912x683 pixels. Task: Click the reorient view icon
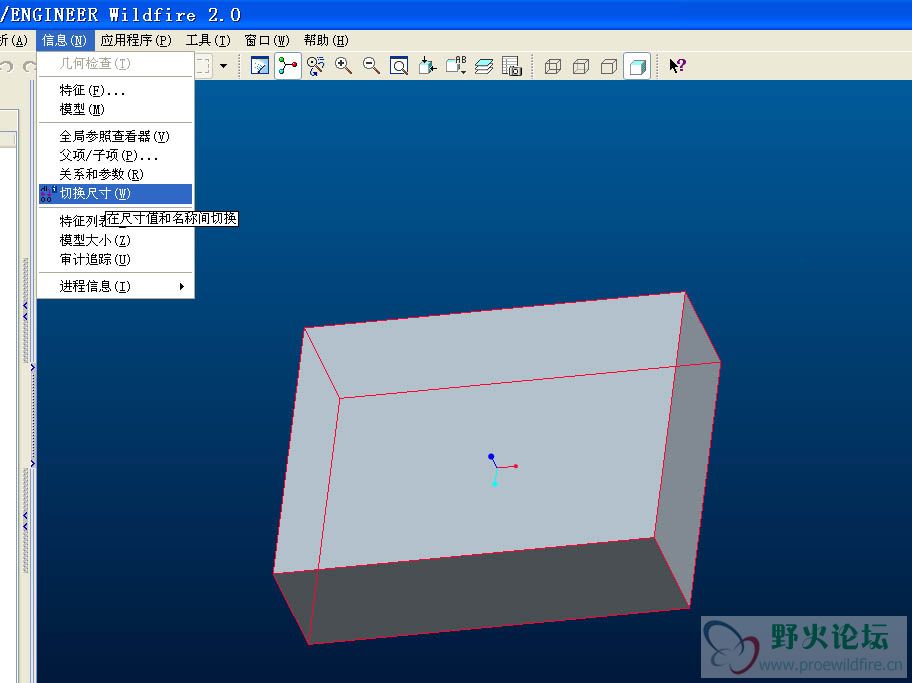tap(427, 66)
